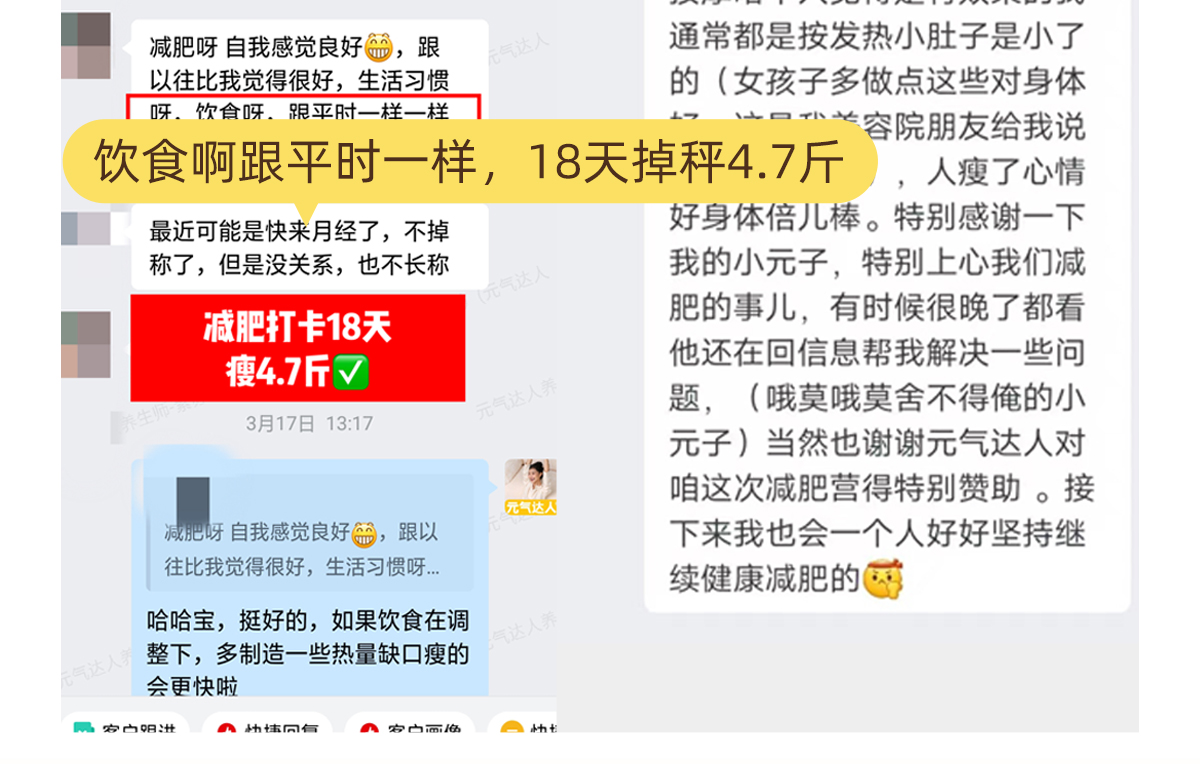Open the red 减肥打卡18天 image

pos(298,347)
